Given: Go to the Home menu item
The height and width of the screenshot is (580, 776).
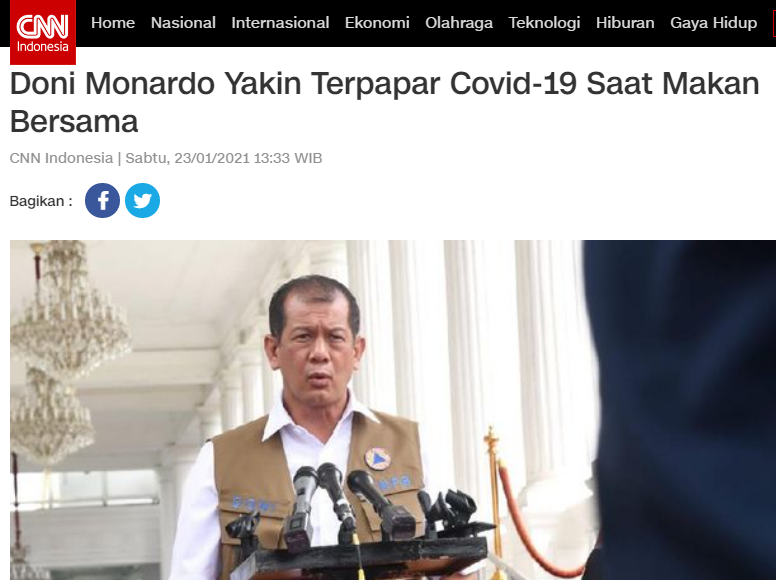Looking at the screenshot, I should point(113,23).
